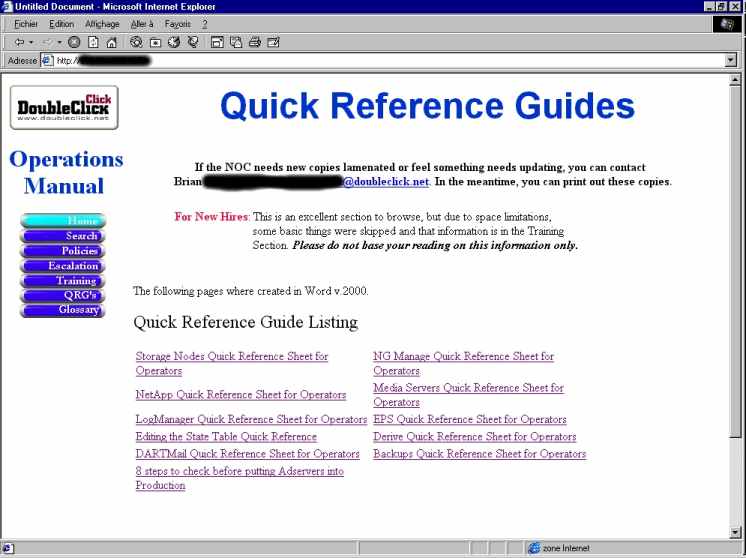Click the greyed Forward arrow button
This screenshot has width=746, height=558.
click(48, 42)
